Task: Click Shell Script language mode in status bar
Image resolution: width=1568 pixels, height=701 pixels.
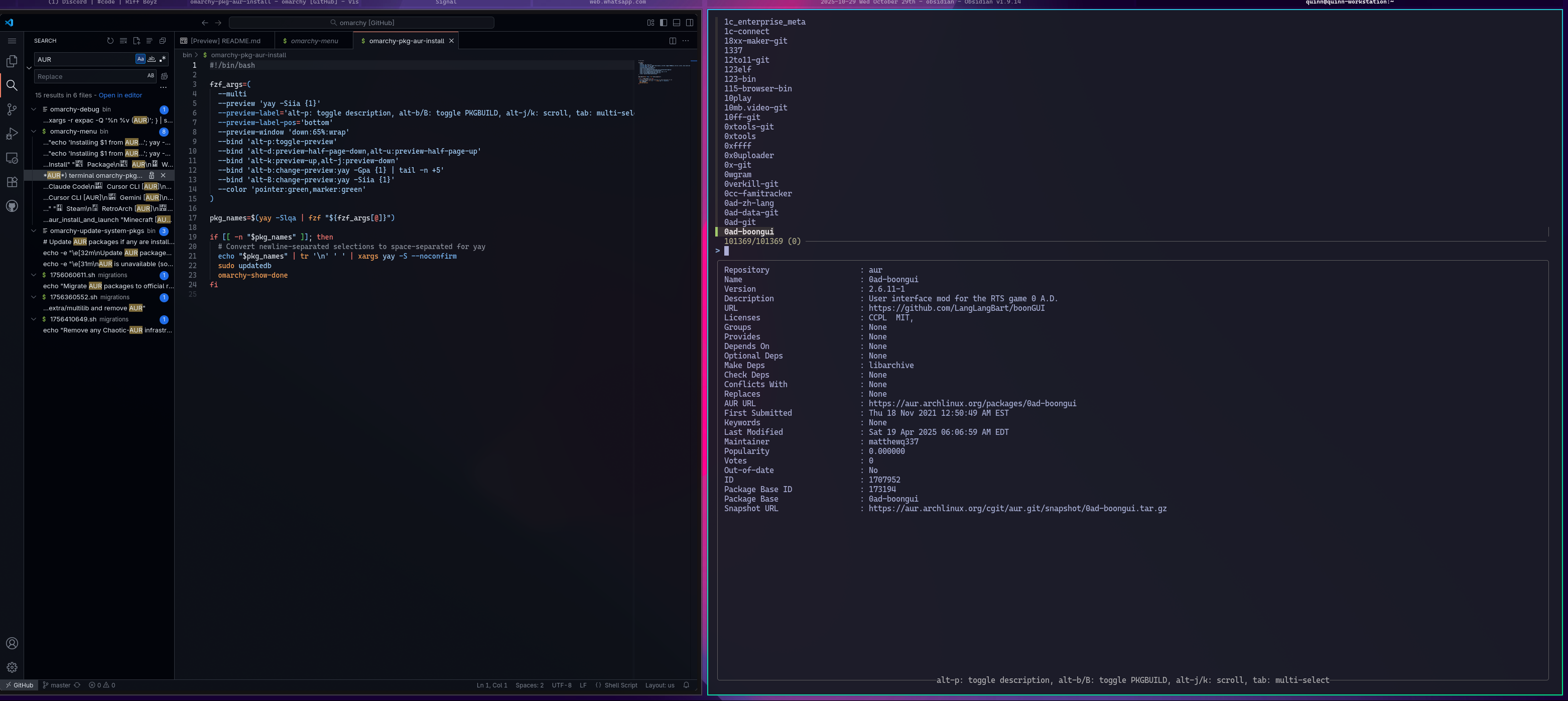Action: (x=620, y=685)
